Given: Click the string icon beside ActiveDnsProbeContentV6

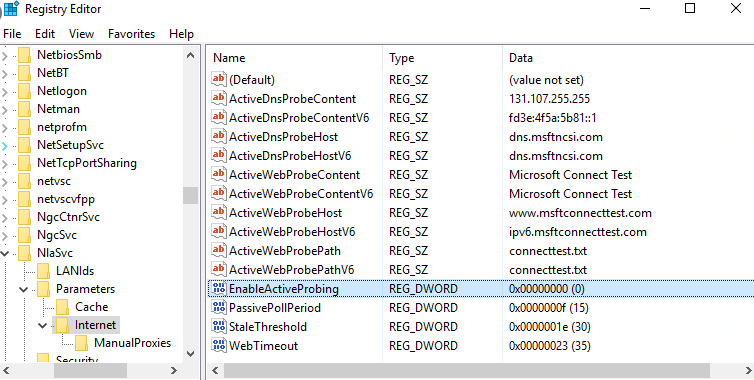Looking at the screenshot, I should pyautogui.click(x=219, y=117).
